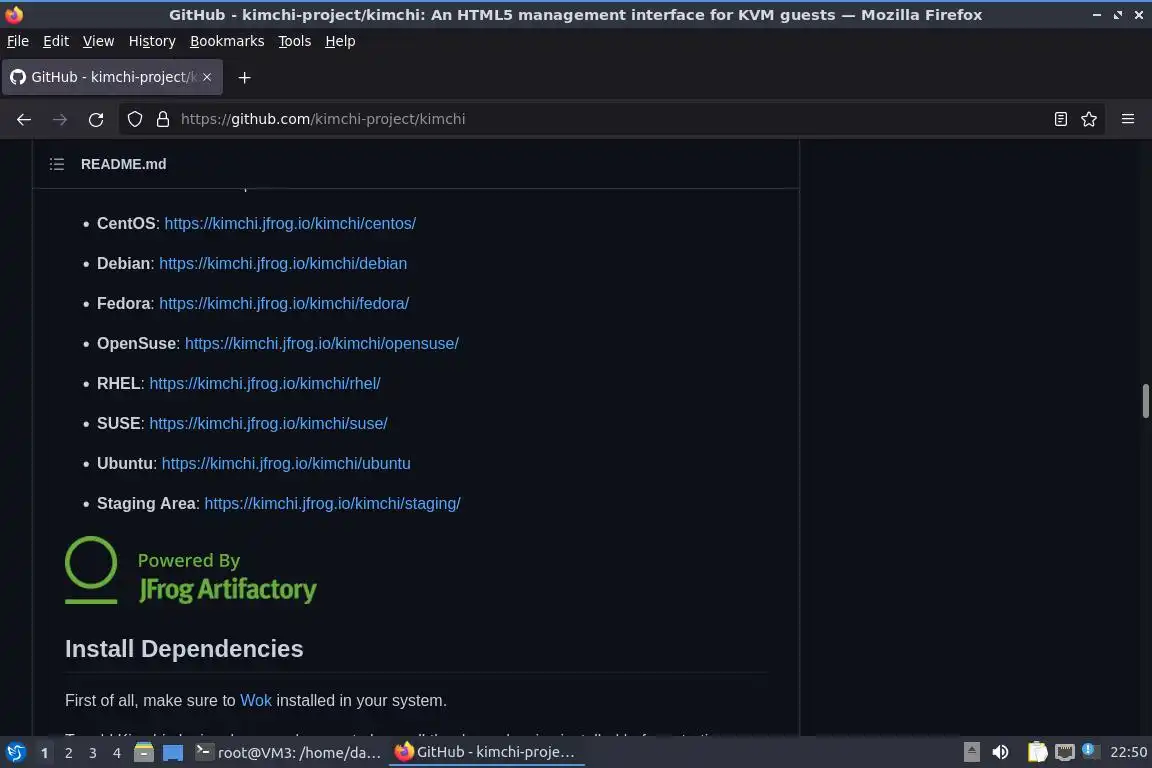Open the View menu
This screenshot has height=768, width=1152.
pyautogui.click(x=98, y=41)
